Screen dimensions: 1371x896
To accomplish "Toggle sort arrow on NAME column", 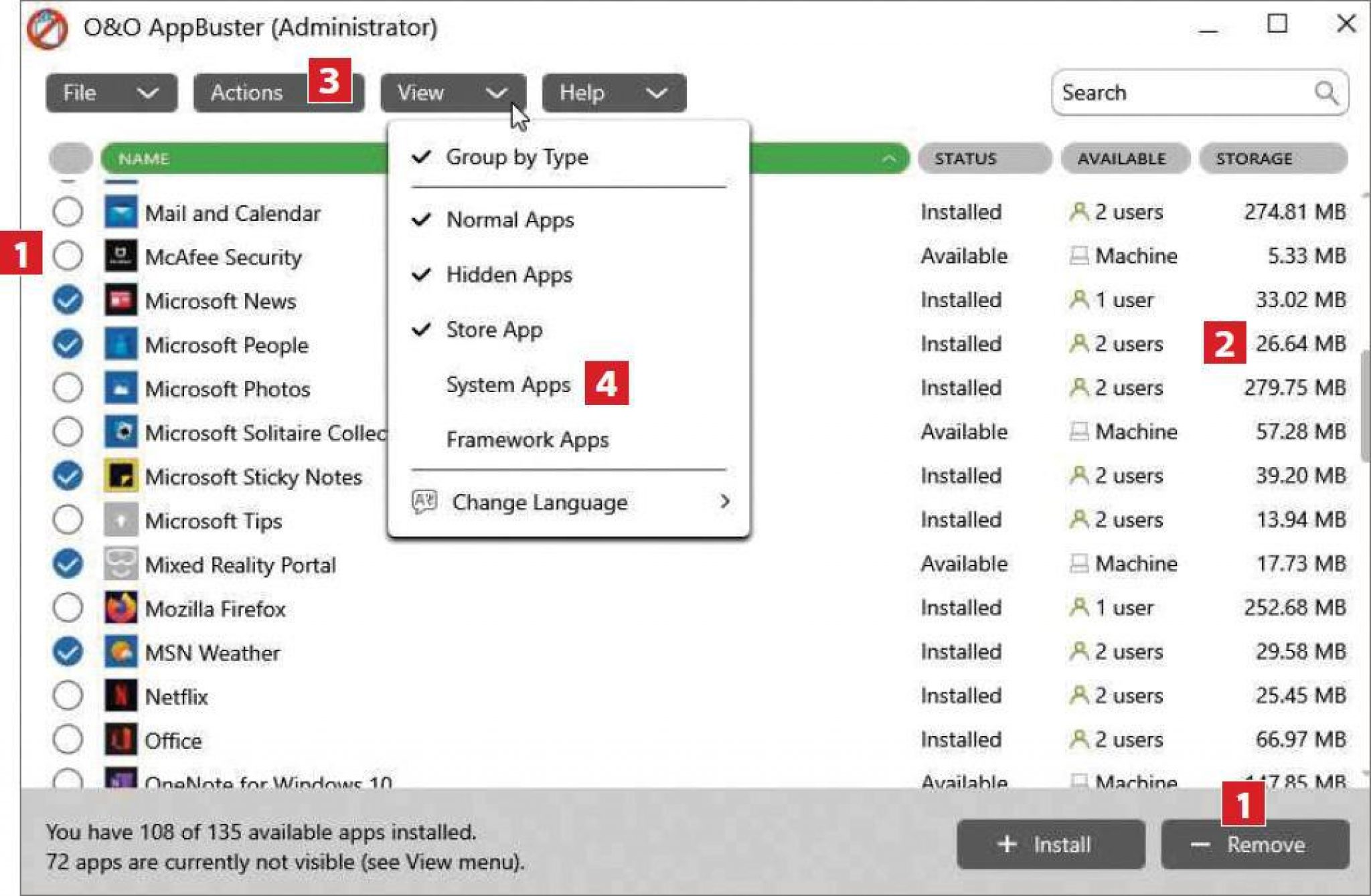I will [x=888, y=159].
